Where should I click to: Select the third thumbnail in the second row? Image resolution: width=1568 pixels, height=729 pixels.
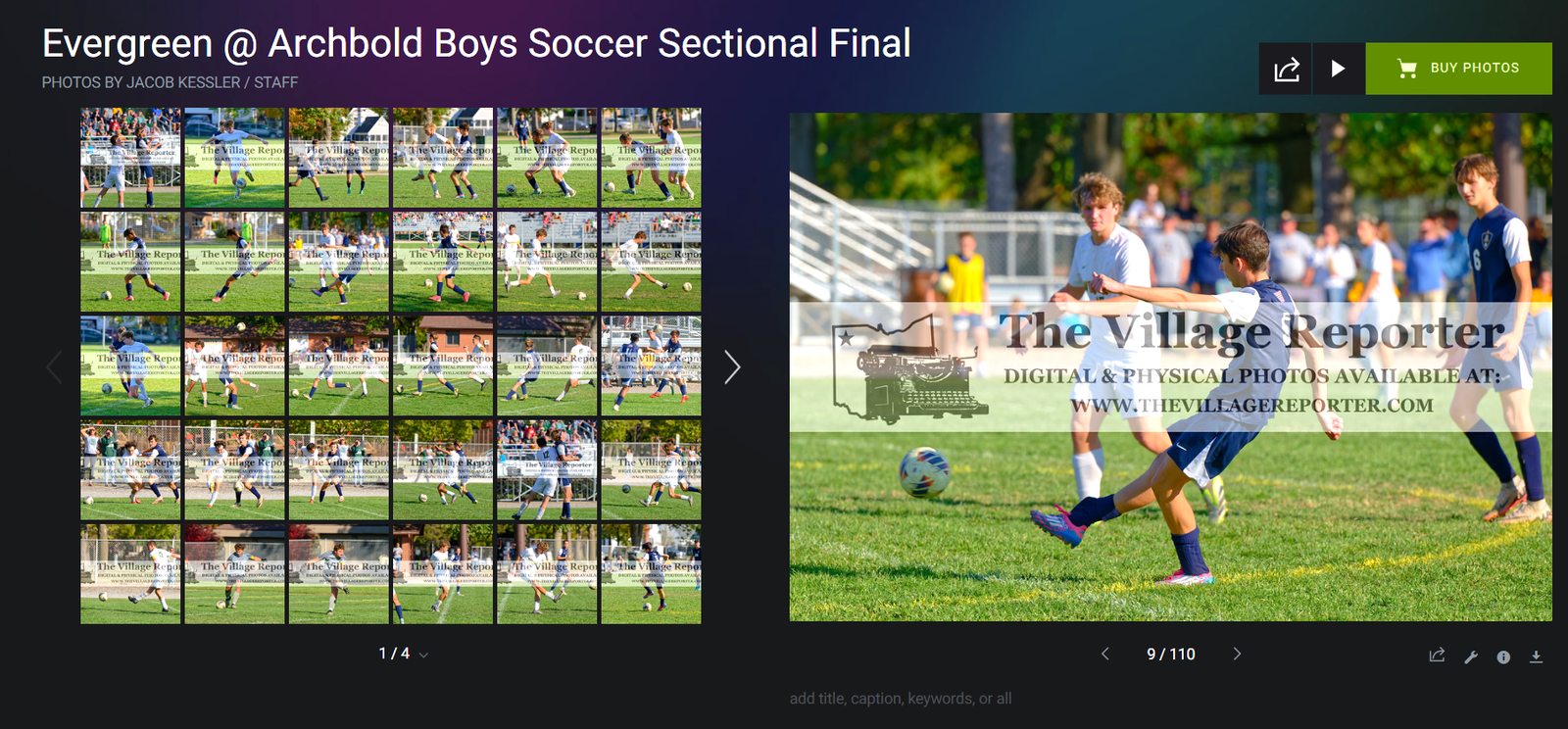click(x=339, y=262)
